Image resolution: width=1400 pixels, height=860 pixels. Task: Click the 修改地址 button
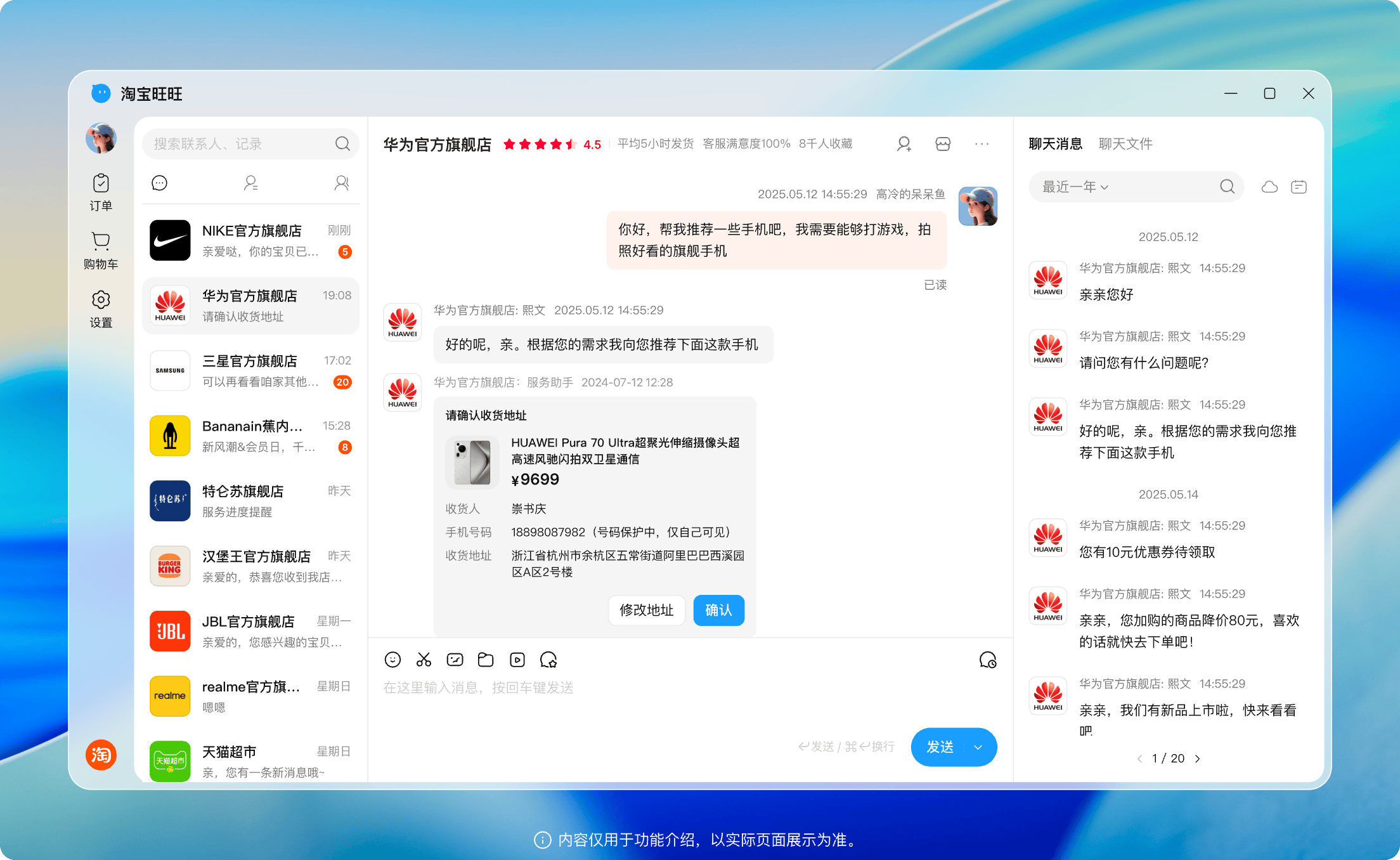click(x=646, y=610)
